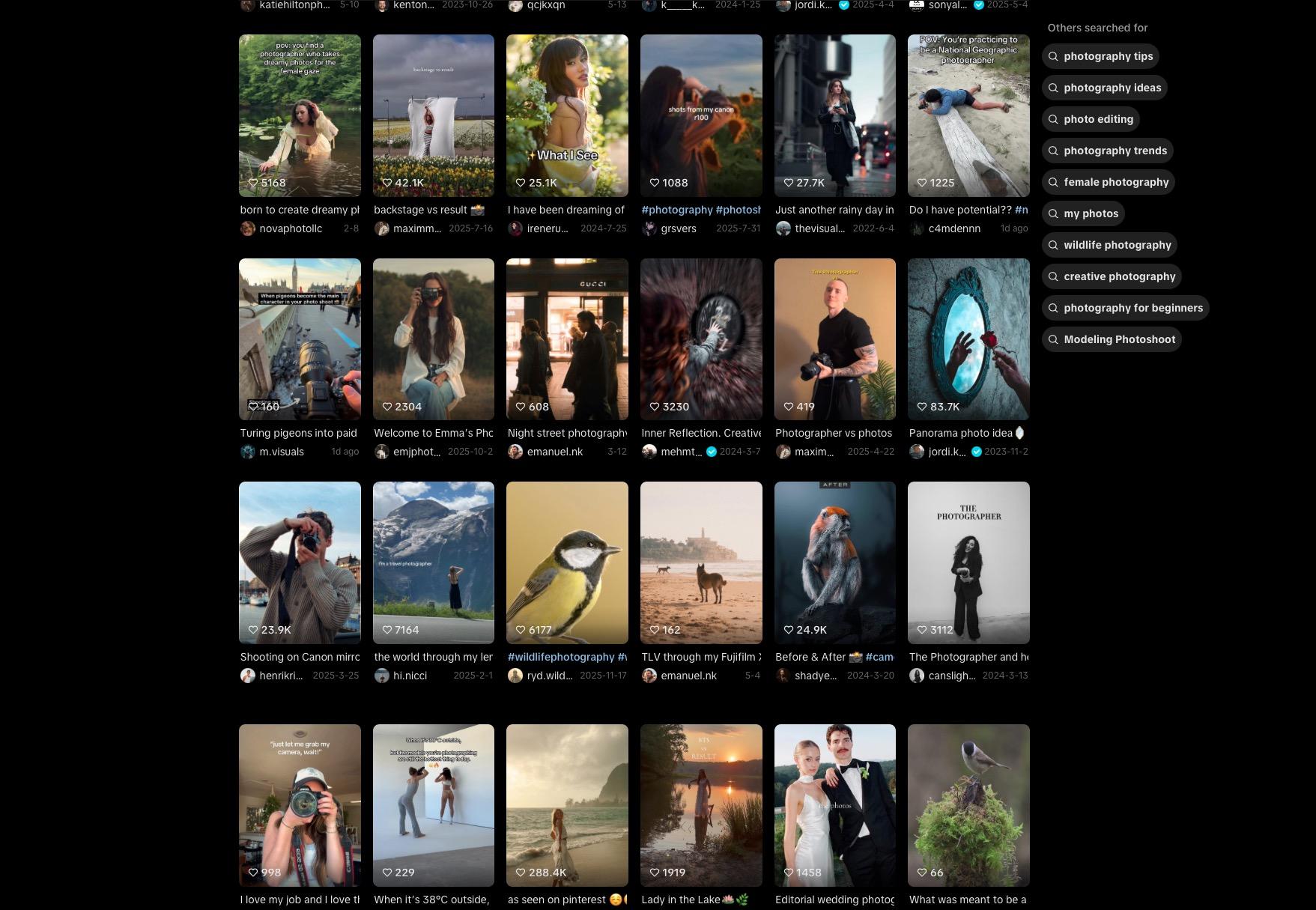Click 'Shooting on Canon mirrc' caption
Screen dimensions: 1316x910
[300, 657]
